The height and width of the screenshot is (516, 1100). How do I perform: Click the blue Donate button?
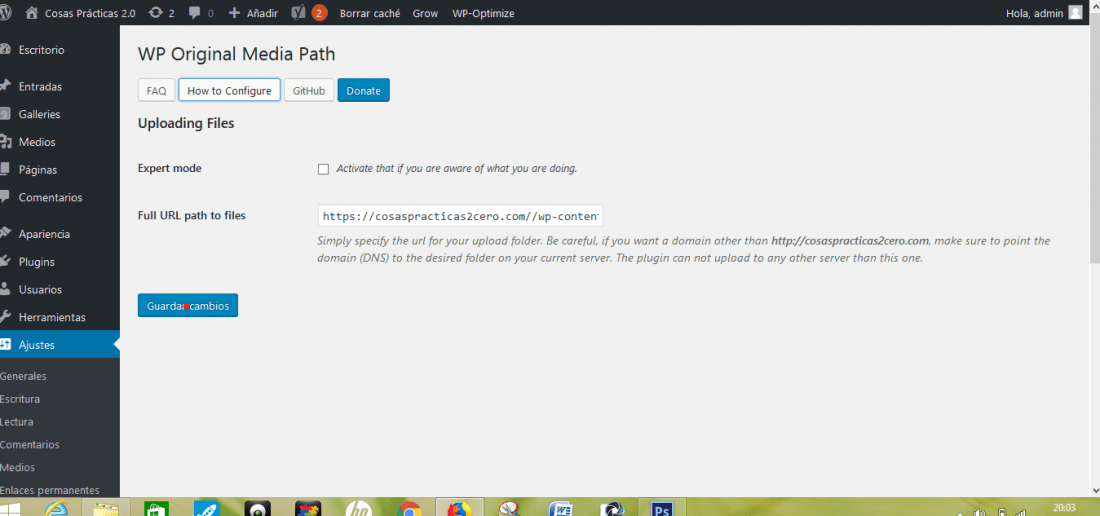(x=363, y=90)
